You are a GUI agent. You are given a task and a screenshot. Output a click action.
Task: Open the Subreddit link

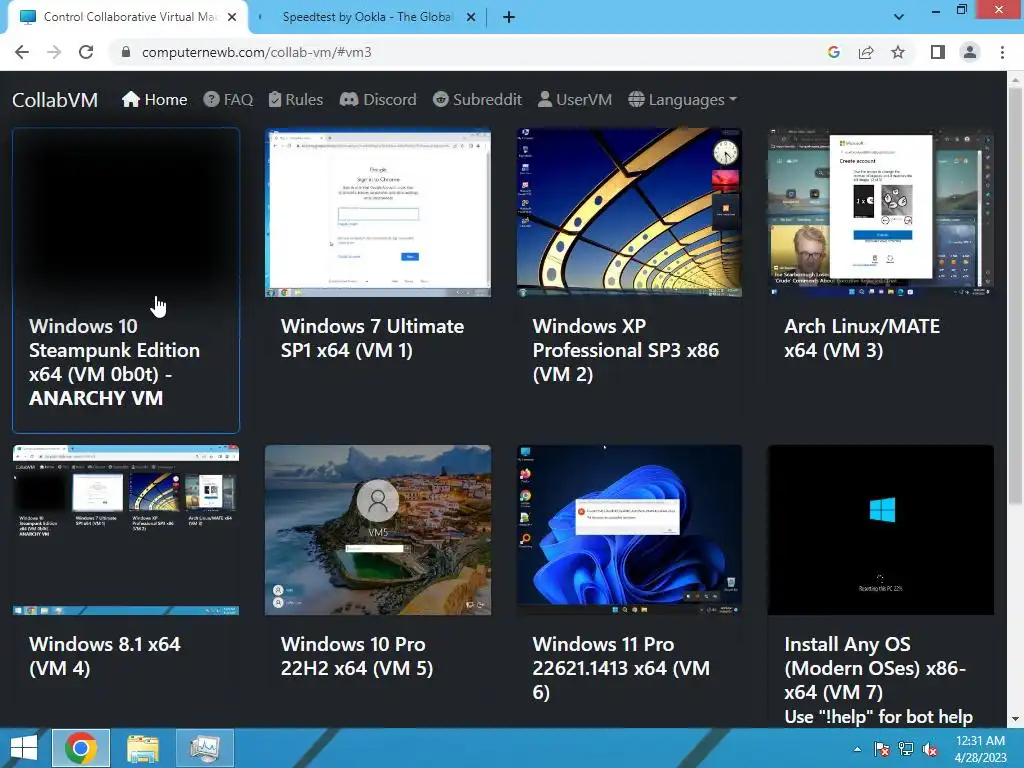click(477, 99)
